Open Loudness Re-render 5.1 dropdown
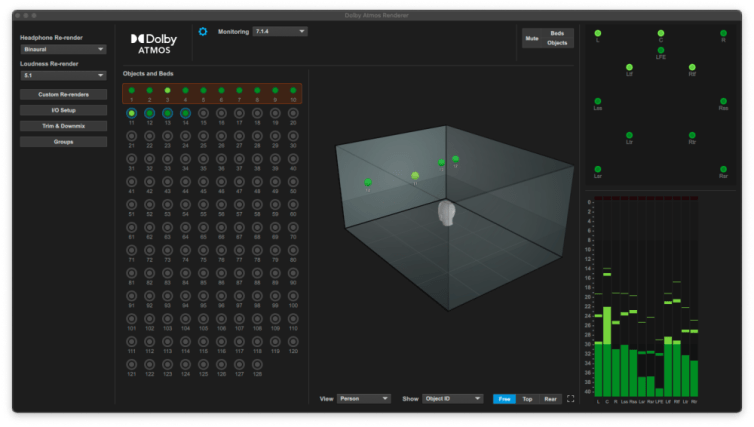This screenshot has width=754, height=427. coord(63,75)
